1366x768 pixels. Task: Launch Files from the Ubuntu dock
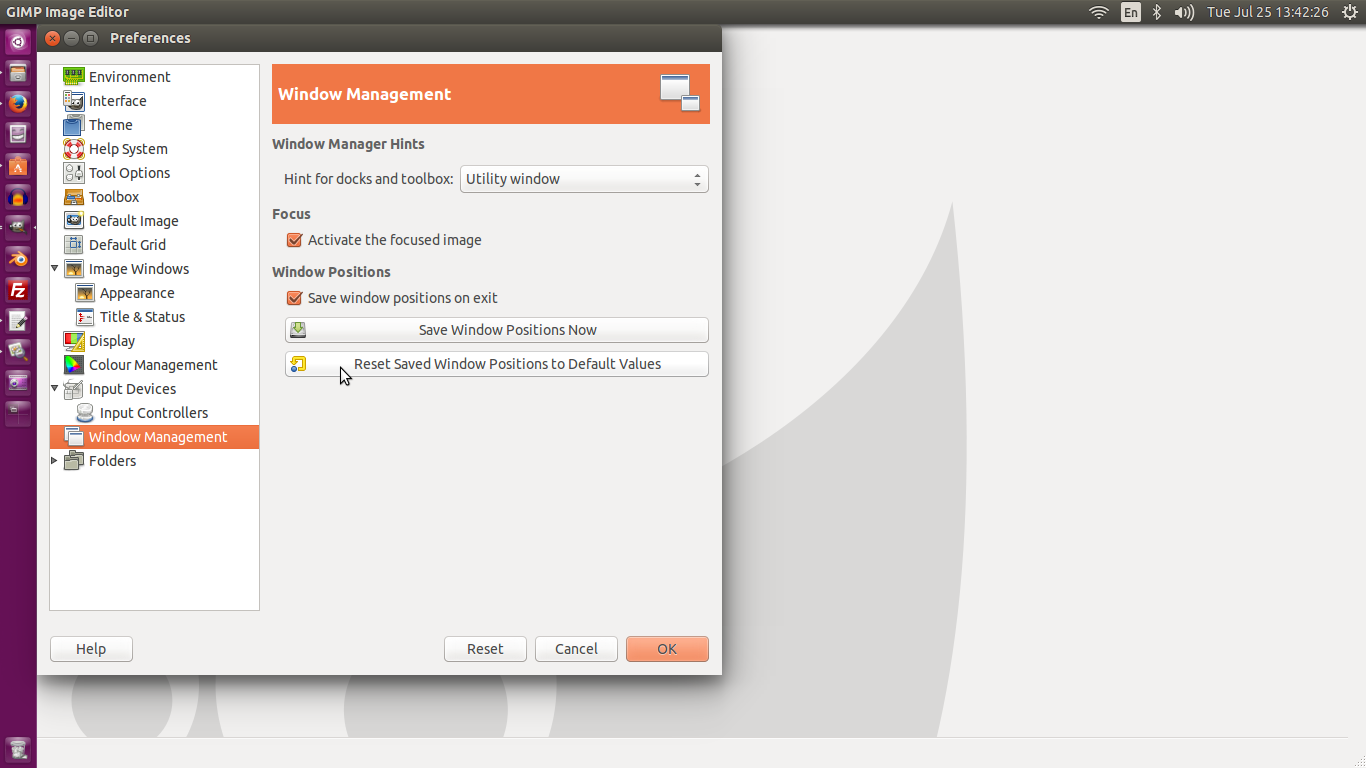(x=18, y=72)
